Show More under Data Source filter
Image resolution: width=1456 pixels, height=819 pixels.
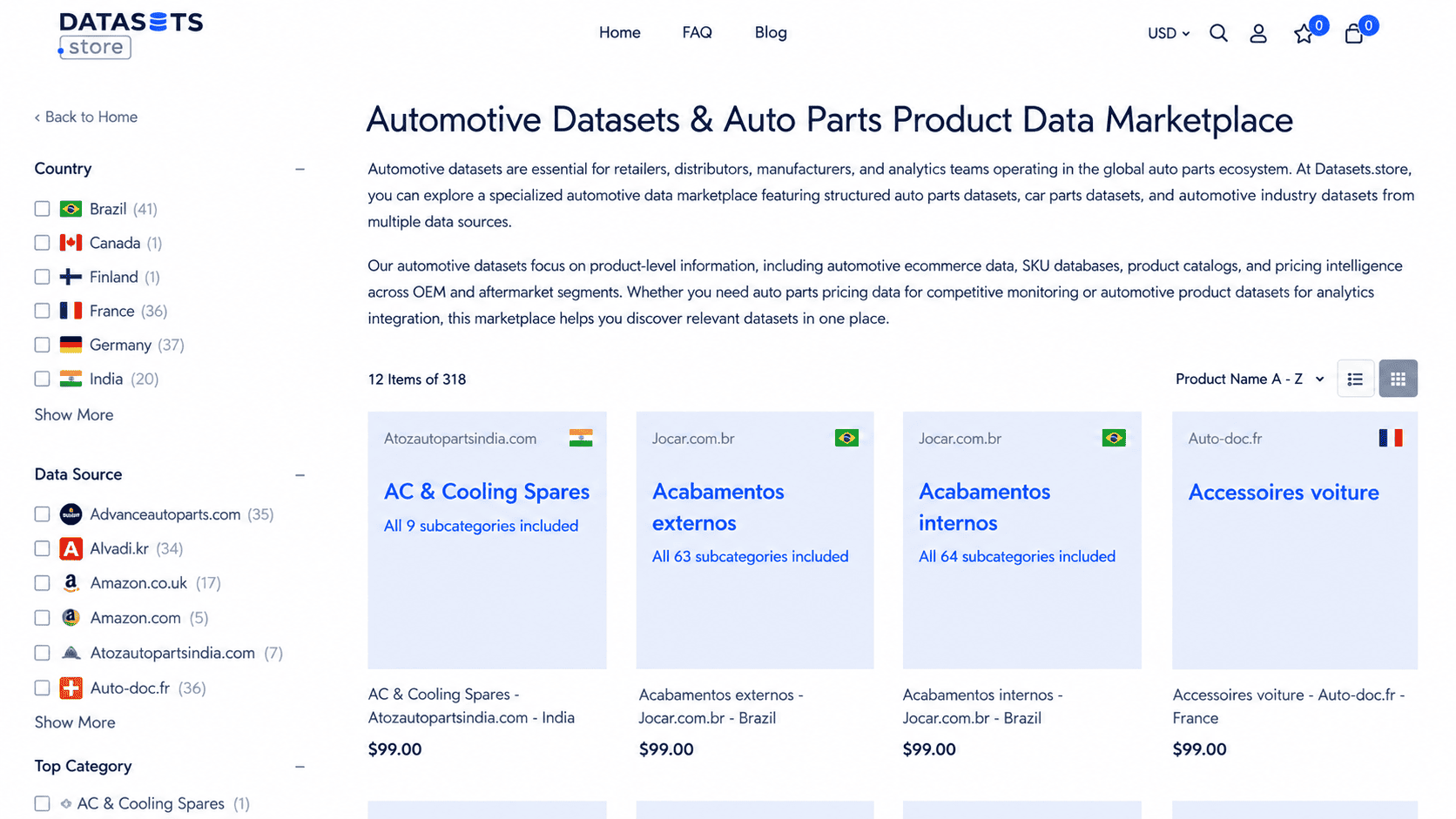click(75, 722)
